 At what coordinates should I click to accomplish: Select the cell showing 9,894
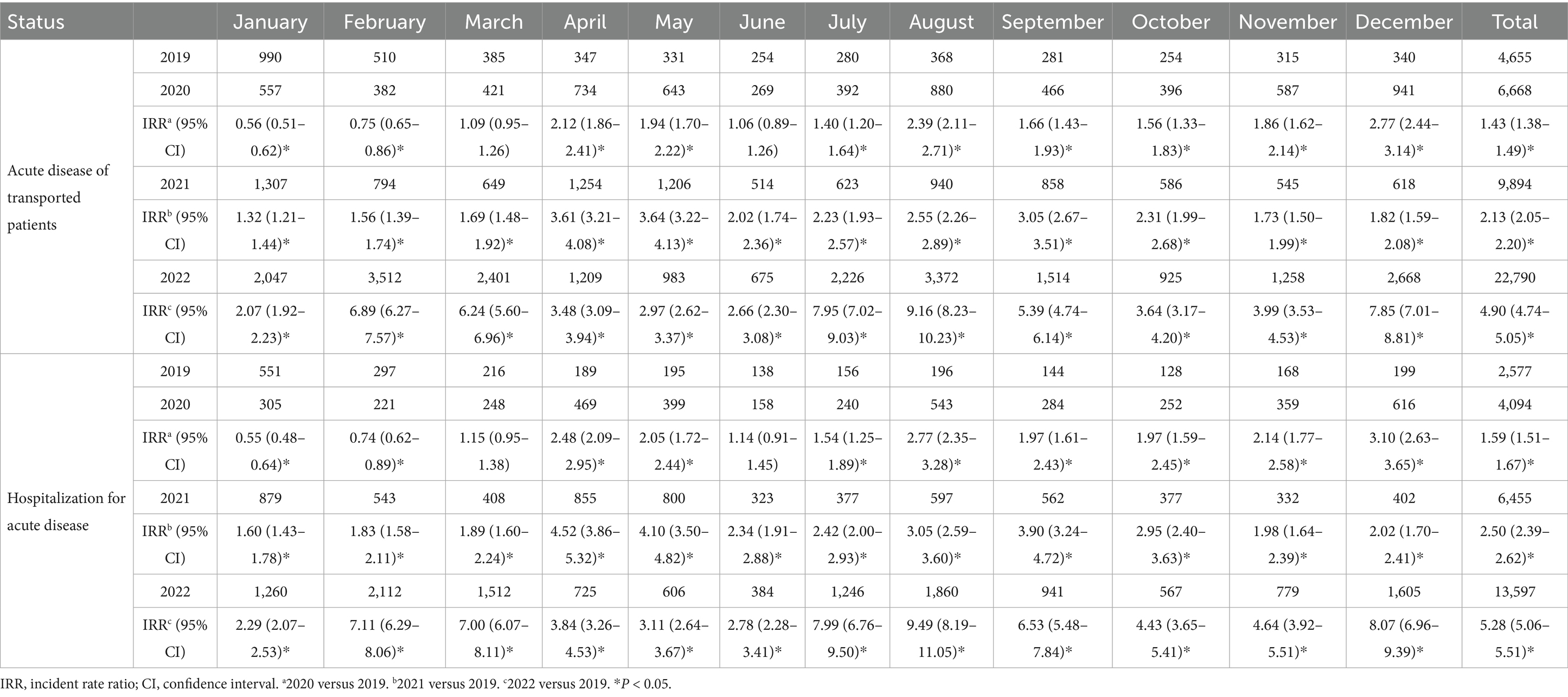[x=1514, y=184]
